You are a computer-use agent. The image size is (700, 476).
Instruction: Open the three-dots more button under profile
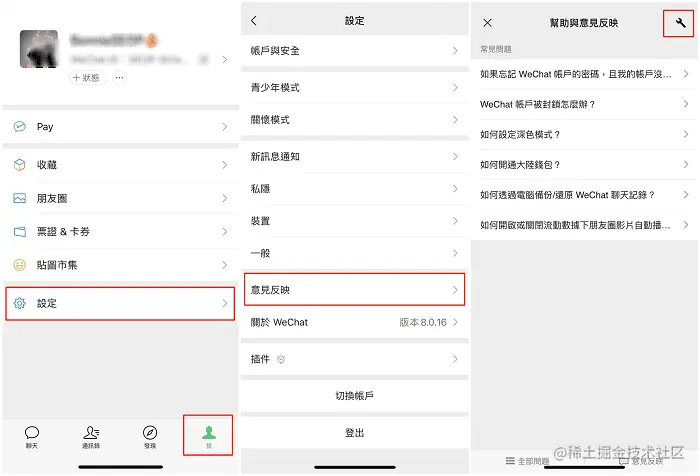[x=119, y=78]
